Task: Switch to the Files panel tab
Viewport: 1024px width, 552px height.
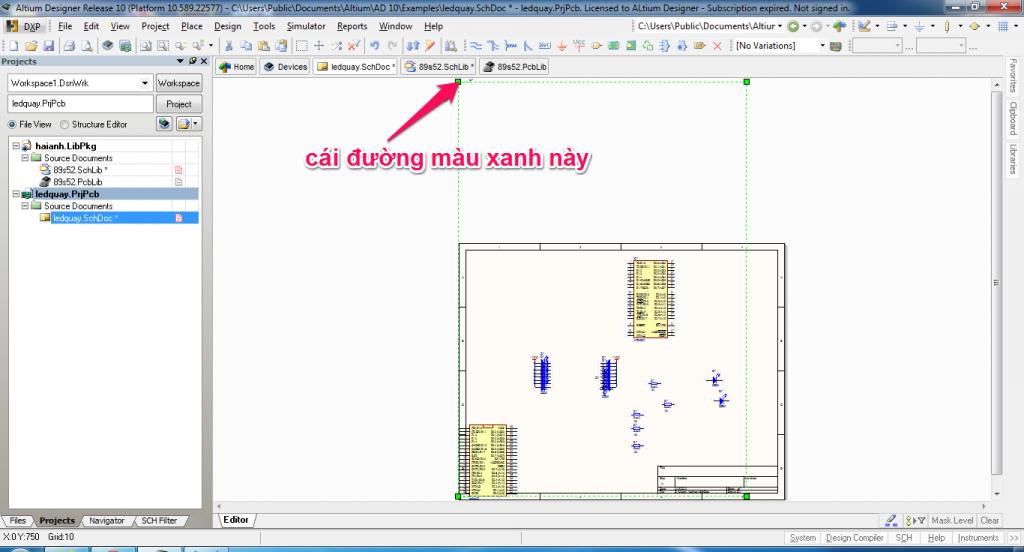Action: pyautogui.click(x=18, y=521)
